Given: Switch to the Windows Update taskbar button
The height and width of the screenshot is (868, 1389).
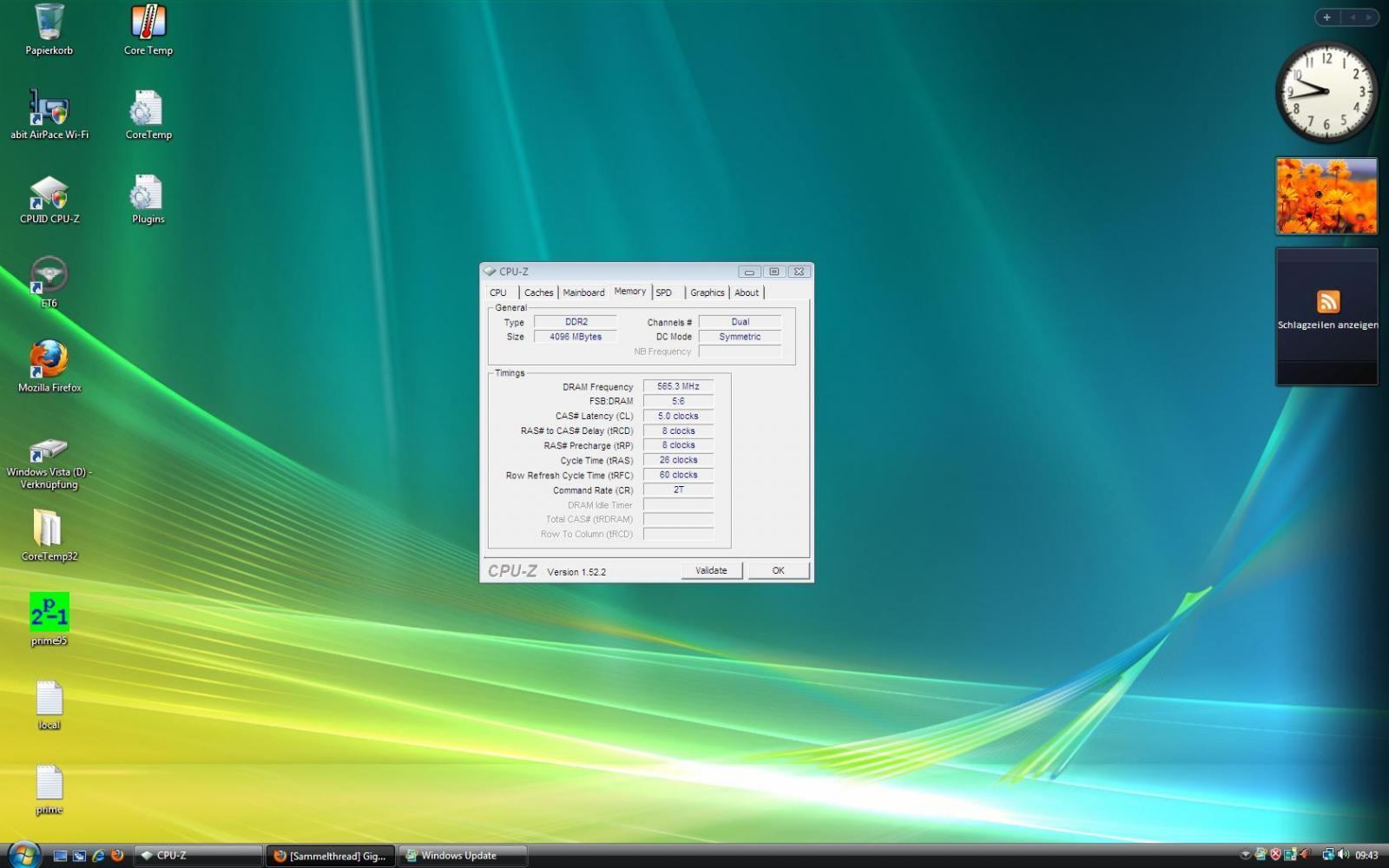Looking at the screenshot, I should (463, 855).
